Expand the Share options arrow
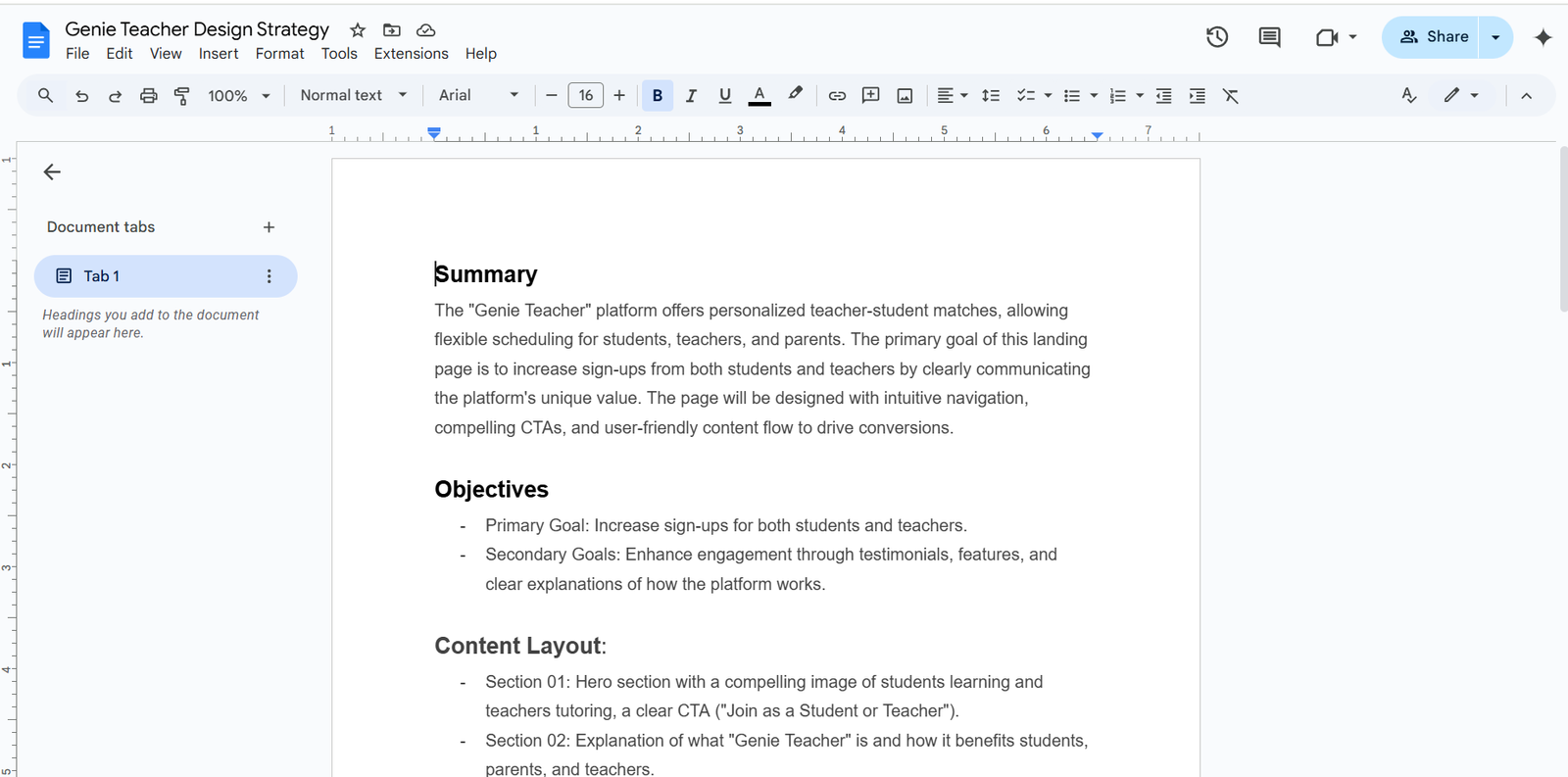The height and width of the screenshot is (777, 1568). pos(1495,37)
